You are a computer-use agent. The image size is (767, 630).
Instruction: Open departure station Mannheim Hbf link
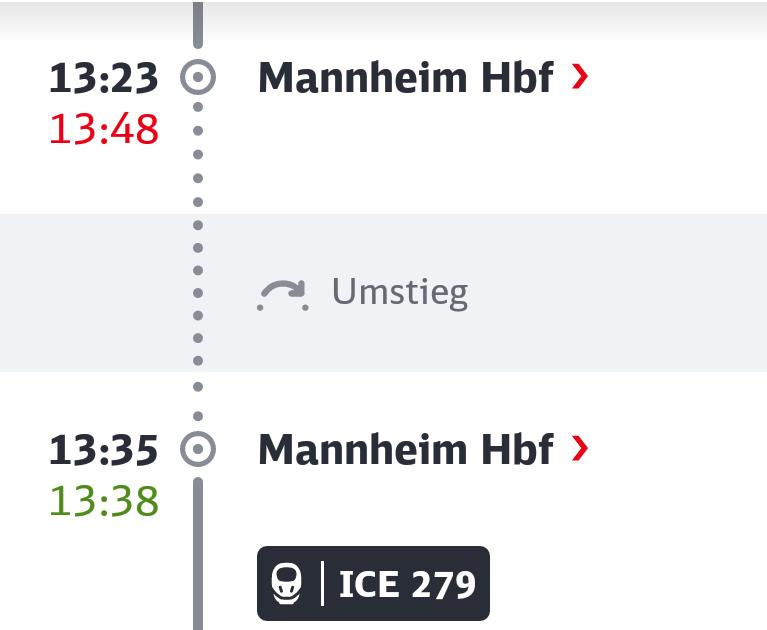406,449
